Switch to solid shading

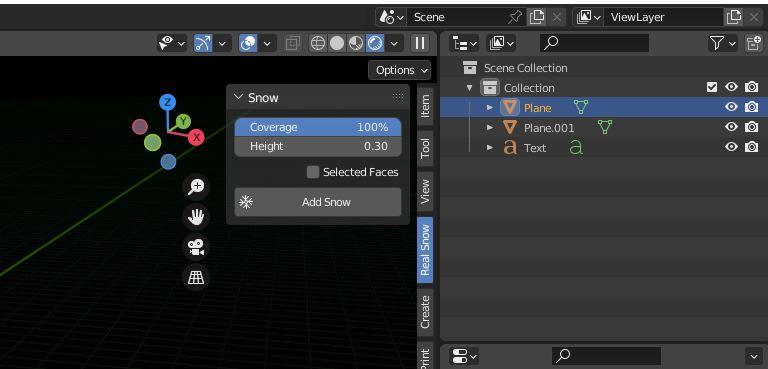click(337, 44)
